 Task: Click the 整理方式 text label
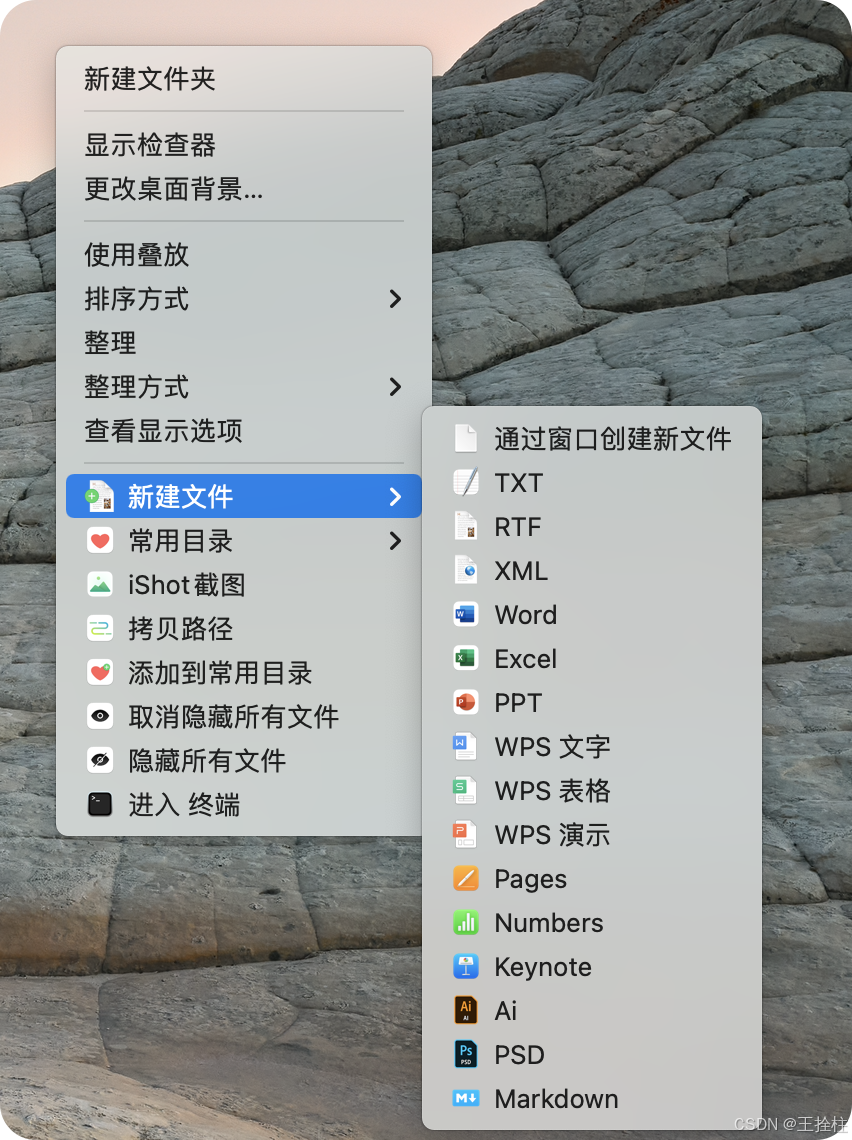pos(137,386)
